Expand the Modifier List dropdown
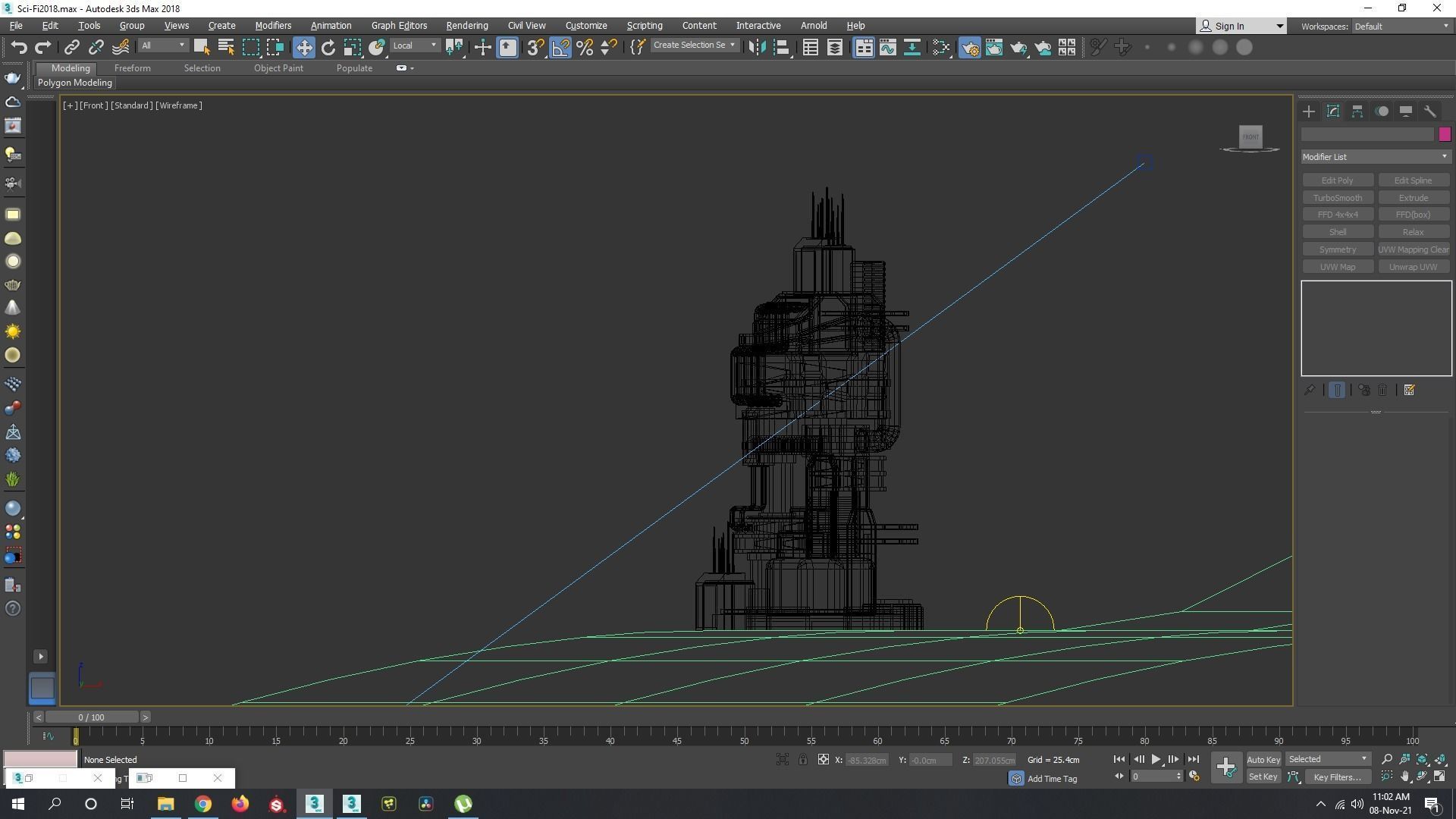The height and width of the screenshot is (819, 1456). point(1375,157)
